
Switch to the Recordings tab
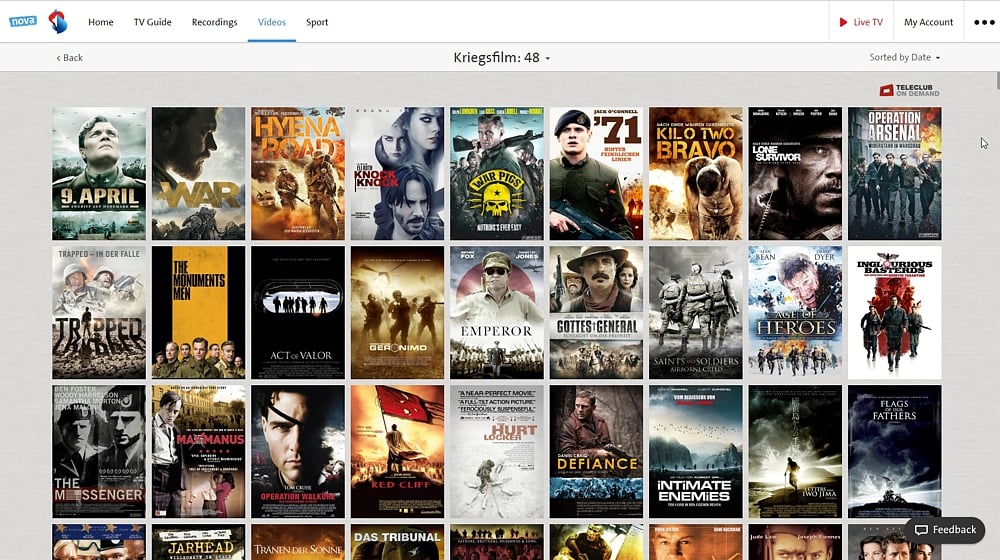tap(214, 22)
